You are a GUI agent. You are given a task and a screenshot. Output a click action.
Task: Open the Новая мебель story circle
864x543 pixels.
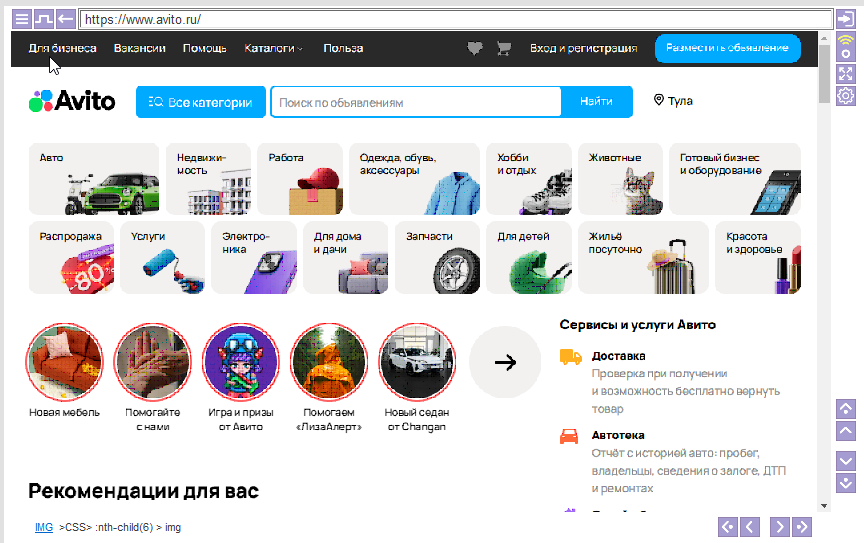point(64,362)
